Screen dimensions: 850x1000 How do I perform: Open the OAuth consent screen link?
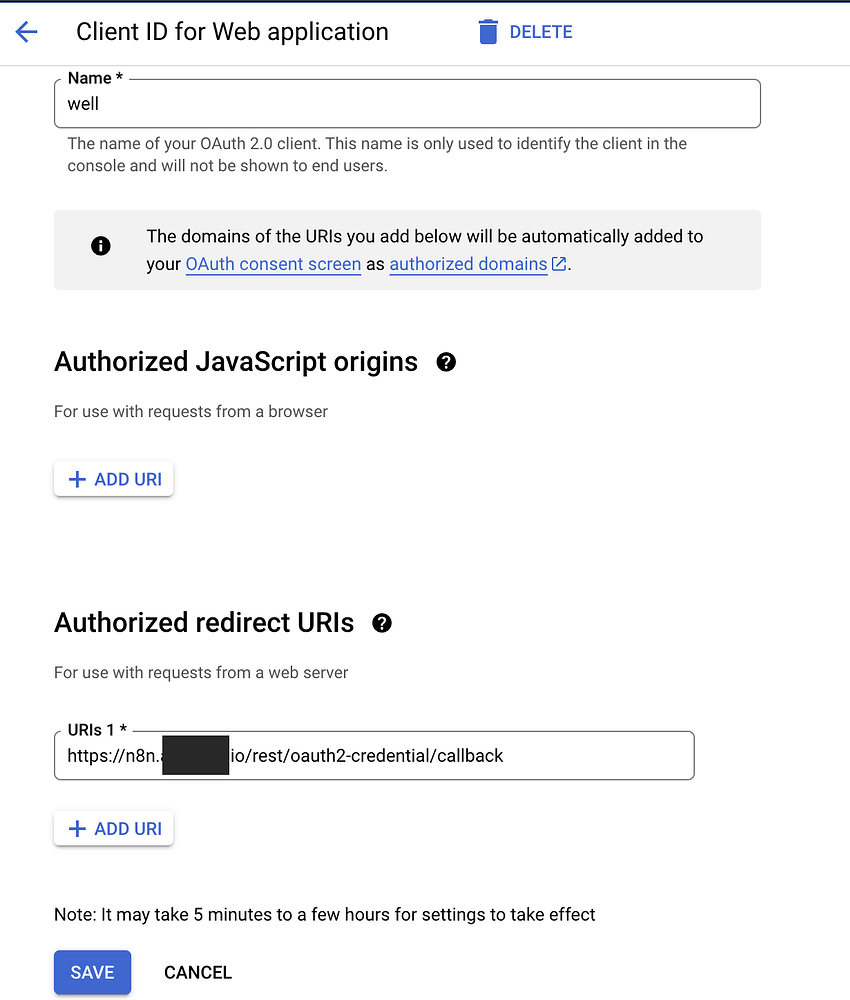pos(273,264)
